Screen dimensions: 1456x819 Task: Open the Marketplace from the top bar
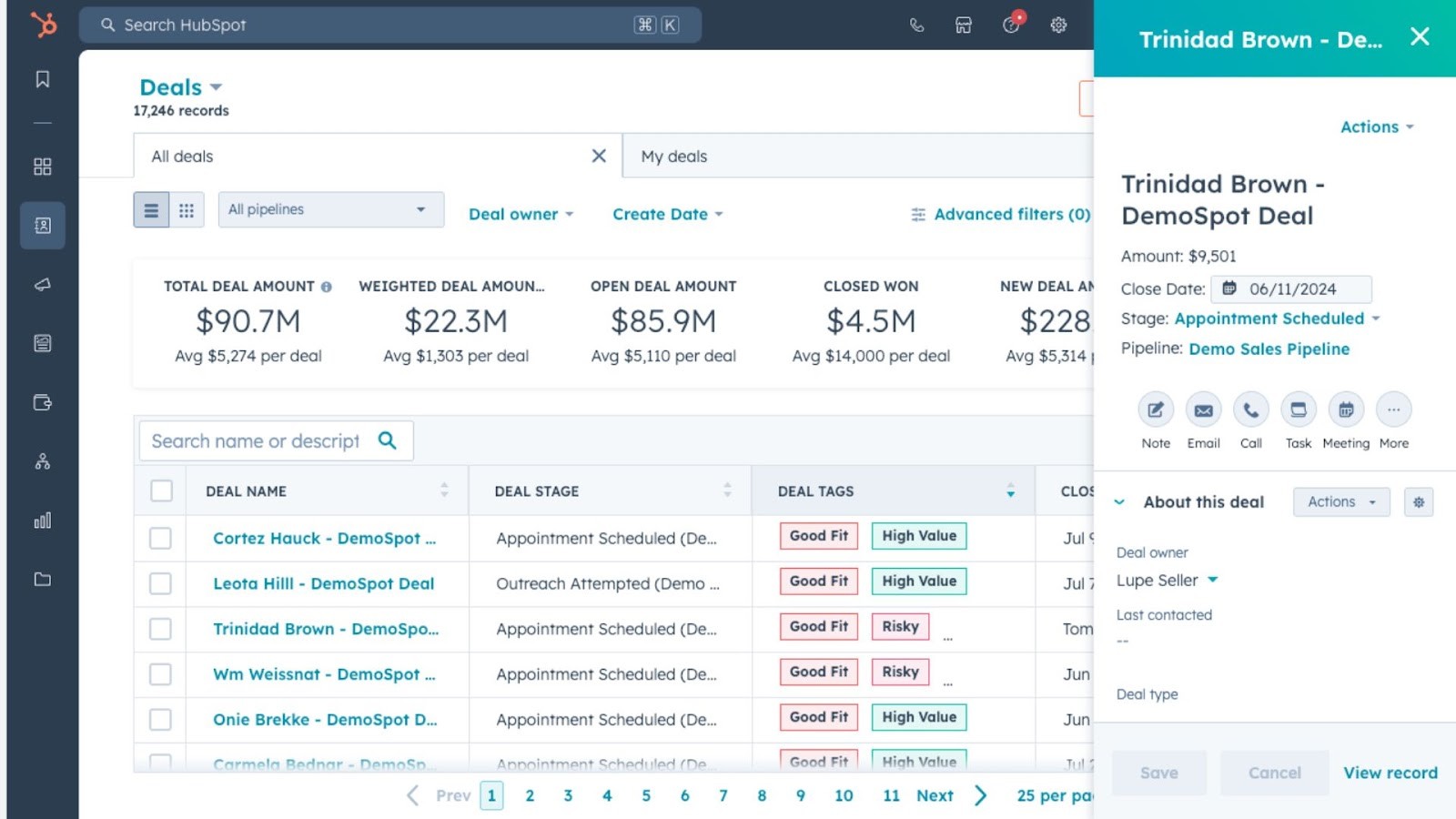point(963,25)
